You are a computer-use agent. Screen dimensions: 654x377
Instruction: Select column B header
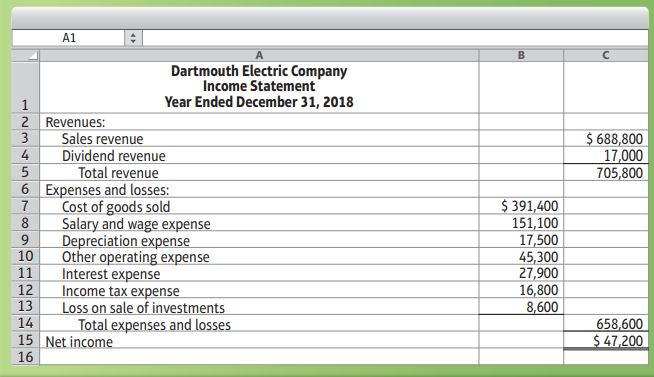(521, 55)
